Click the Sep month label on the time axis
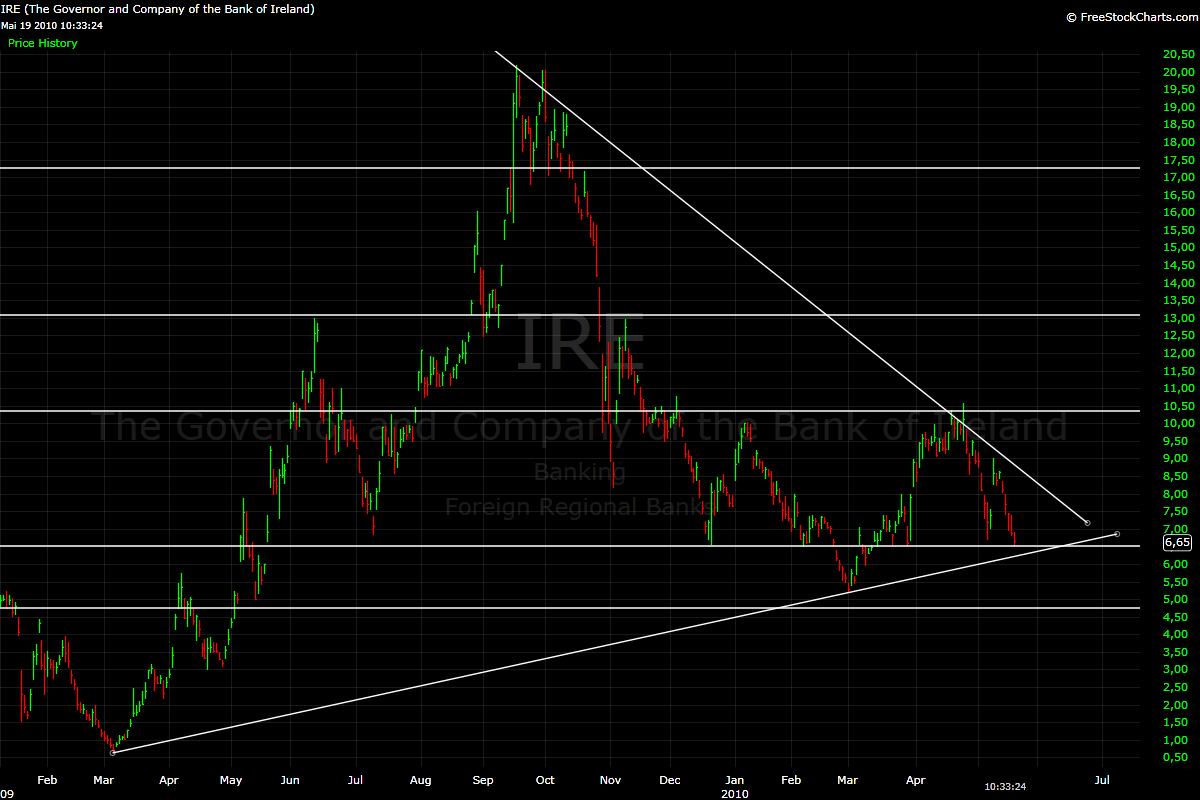Image resolution: width=1200 pixels, height=800 pixels. coord(483,778)
